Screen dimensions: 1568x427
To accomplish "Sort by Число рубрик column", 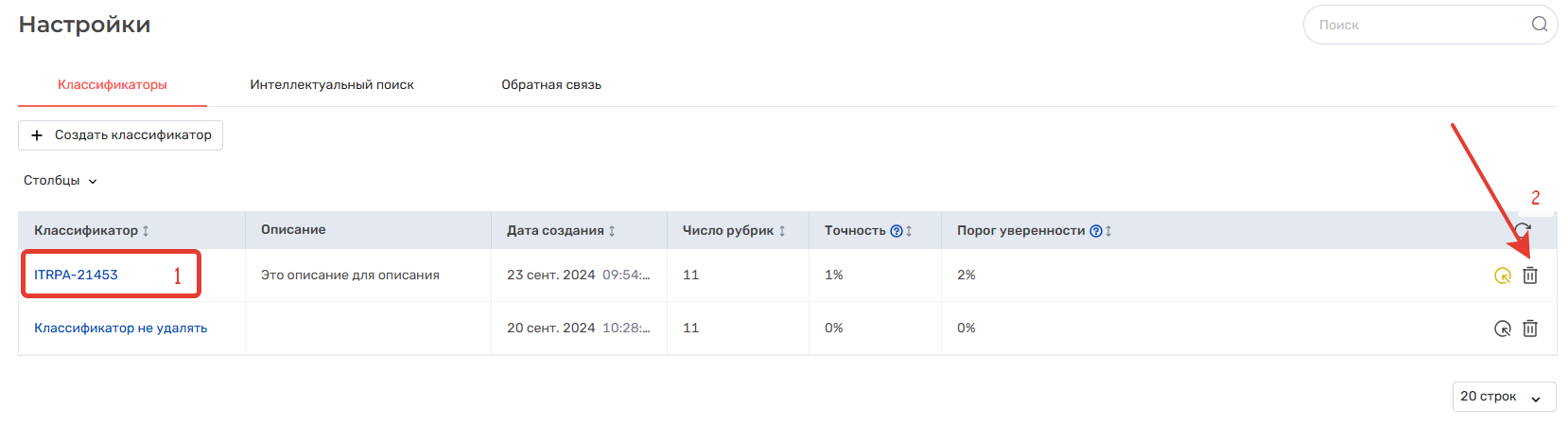I will pyautogui.click(x=782, y=231).
